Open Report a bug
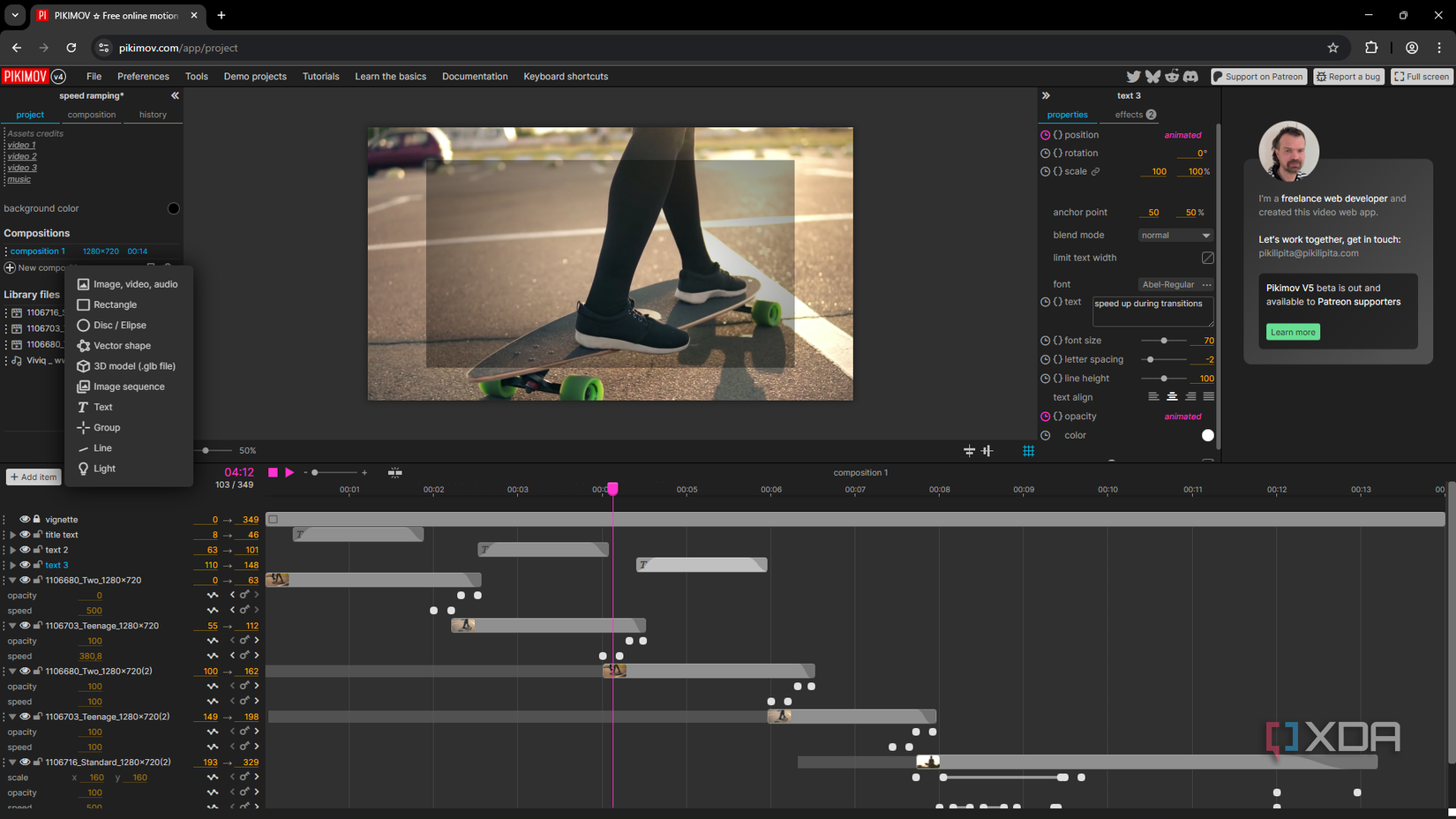 click(1348, 76)
